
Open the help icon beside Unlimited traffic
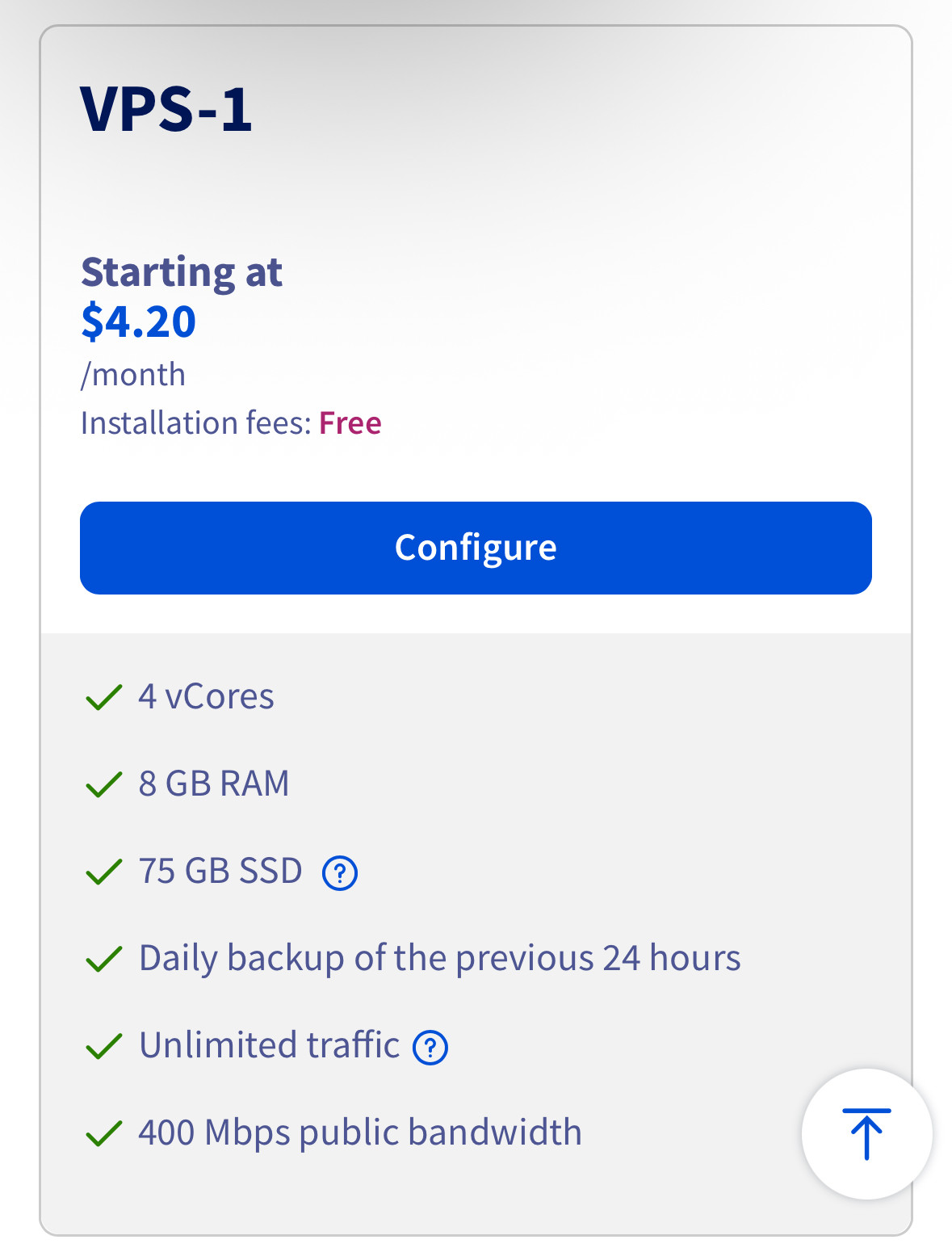point(430,1048)
